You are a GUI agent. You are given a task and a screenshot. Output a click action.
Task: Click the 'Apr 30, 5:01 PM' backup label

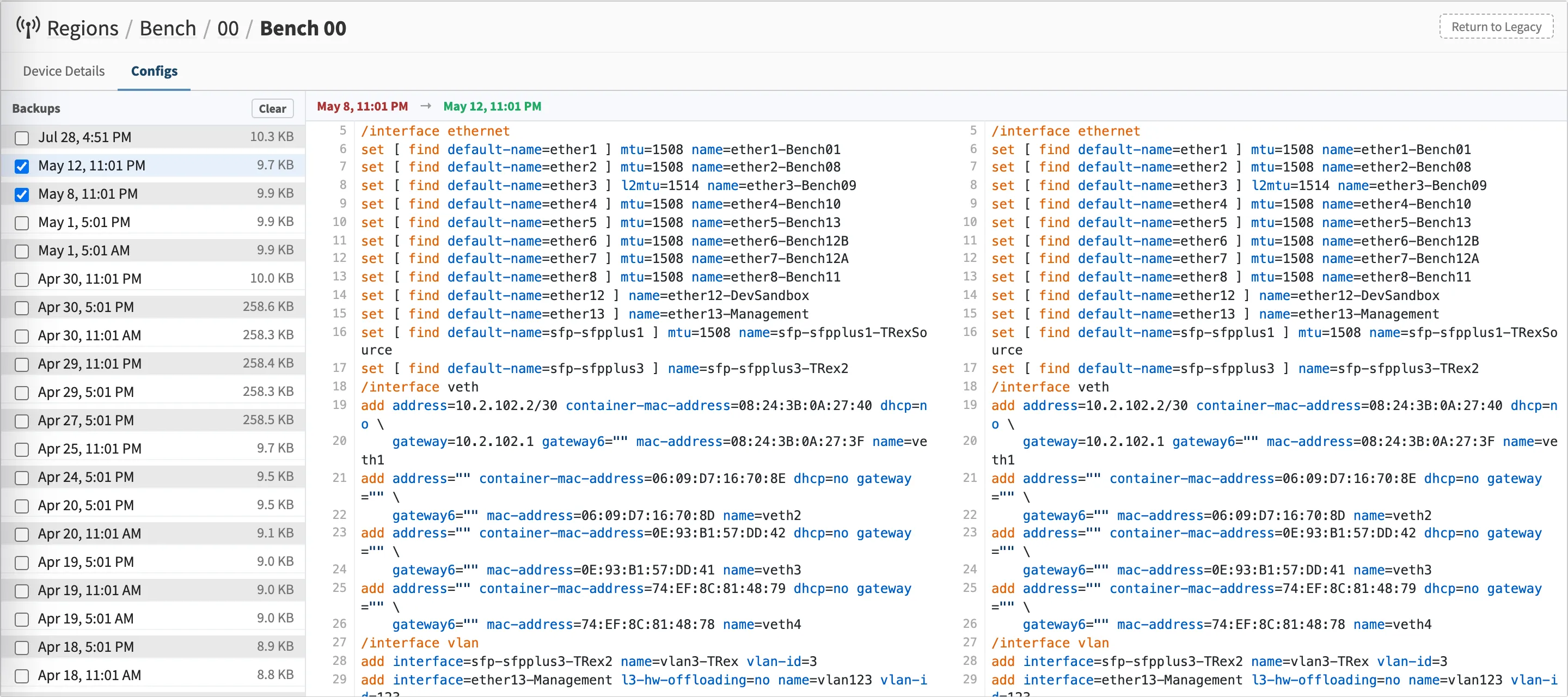click(86, 307)
